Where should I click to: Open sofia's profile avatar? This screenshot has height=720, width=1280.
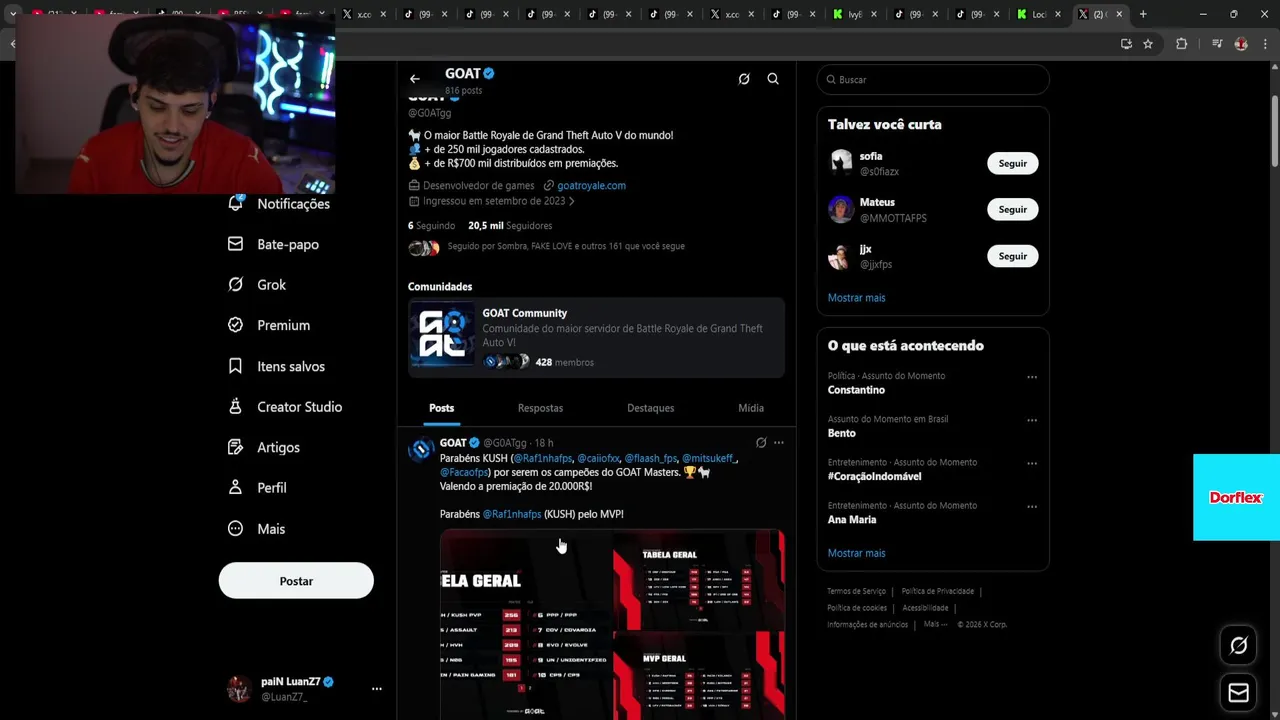pyautogui.click(x=841, y=163)
